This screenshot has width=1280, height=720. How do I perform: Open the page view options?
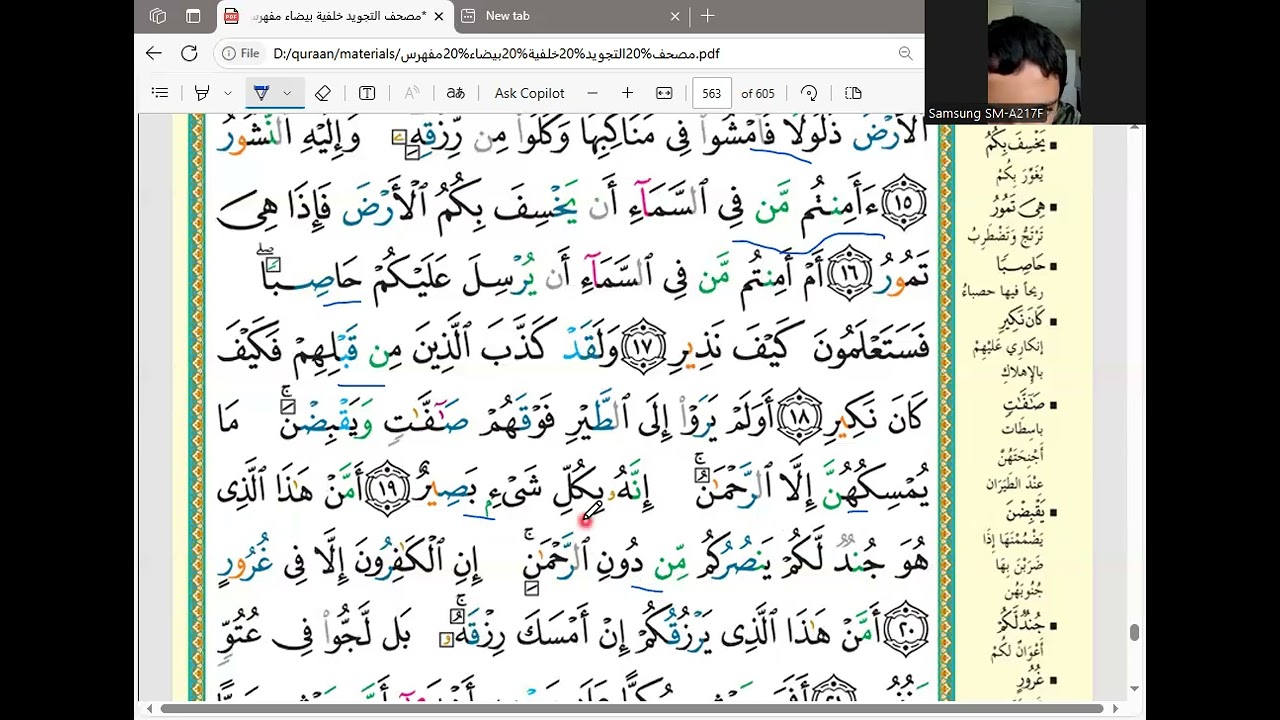click(x=853, y=93)
